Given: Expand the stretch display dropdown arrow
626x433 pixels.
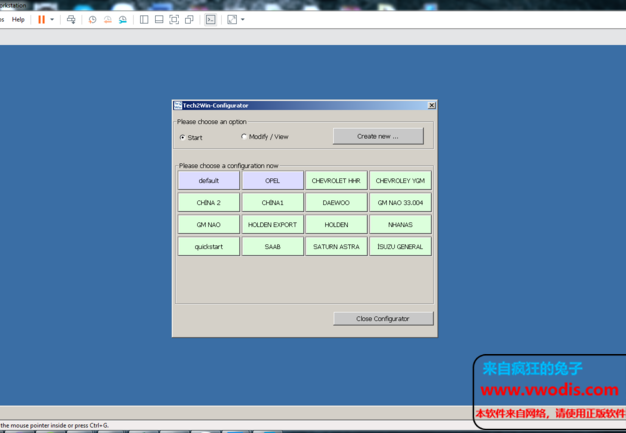Looking at the screenshot, I should (x=243, y=20).
